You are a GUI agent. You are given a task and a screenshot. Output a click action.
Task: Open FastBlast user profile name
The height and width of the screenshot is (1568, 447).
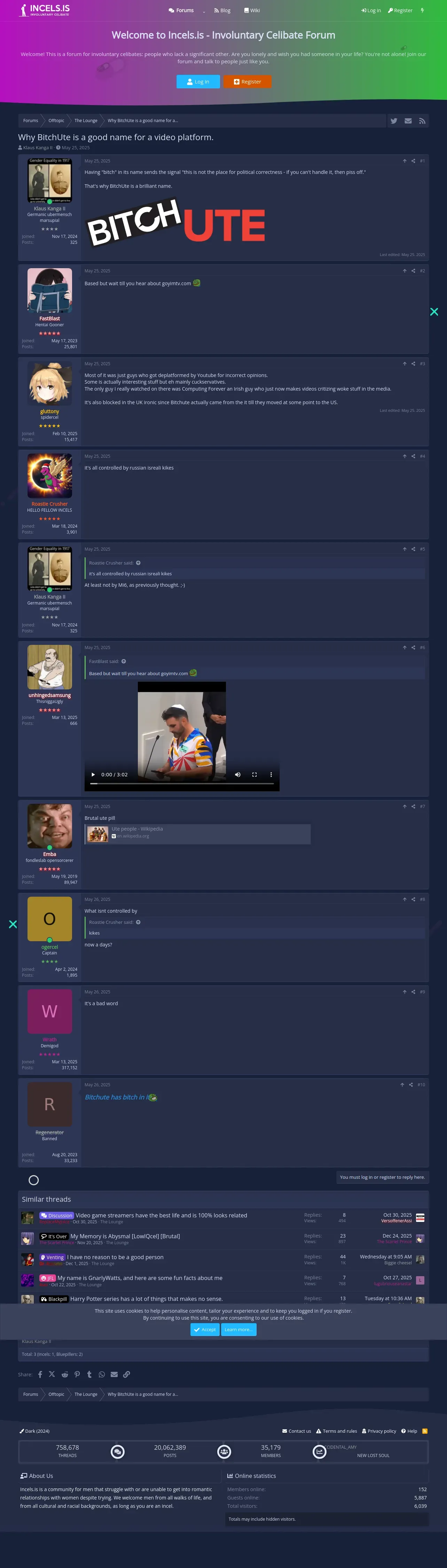click(x=49, y=318)
